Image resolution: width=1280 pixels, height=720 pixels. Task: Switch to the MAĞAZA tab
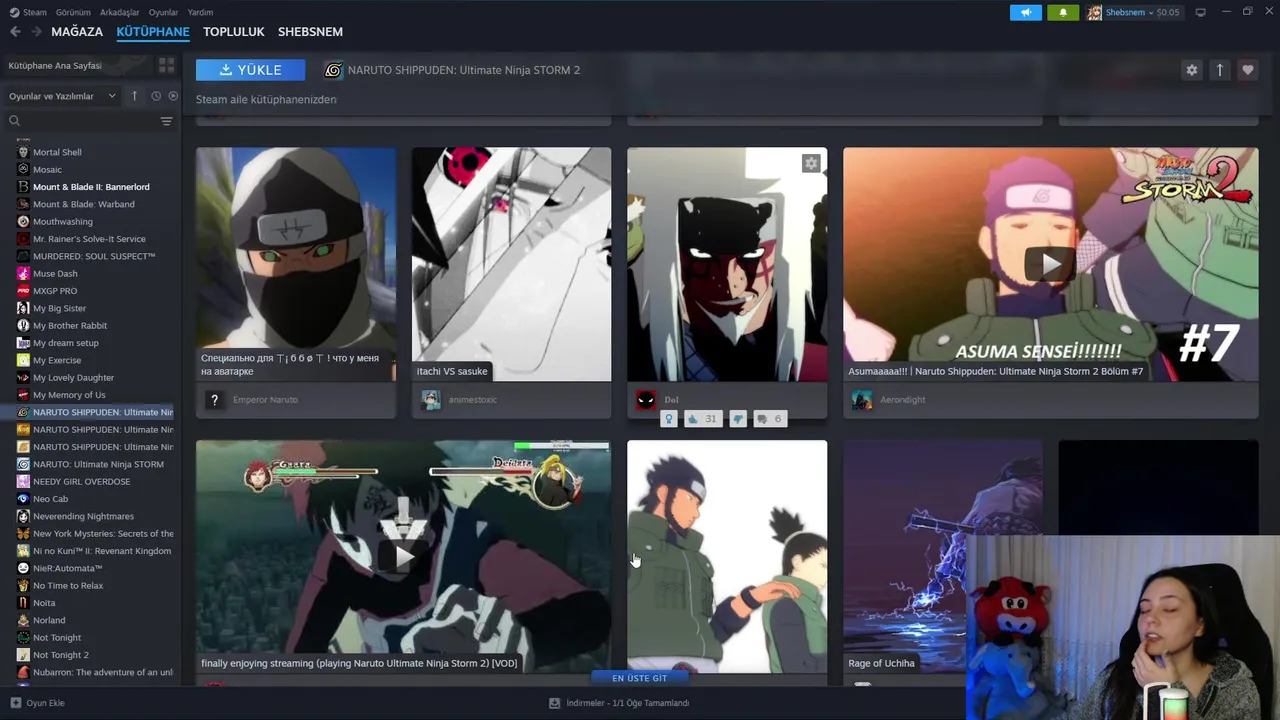(77, 32)
